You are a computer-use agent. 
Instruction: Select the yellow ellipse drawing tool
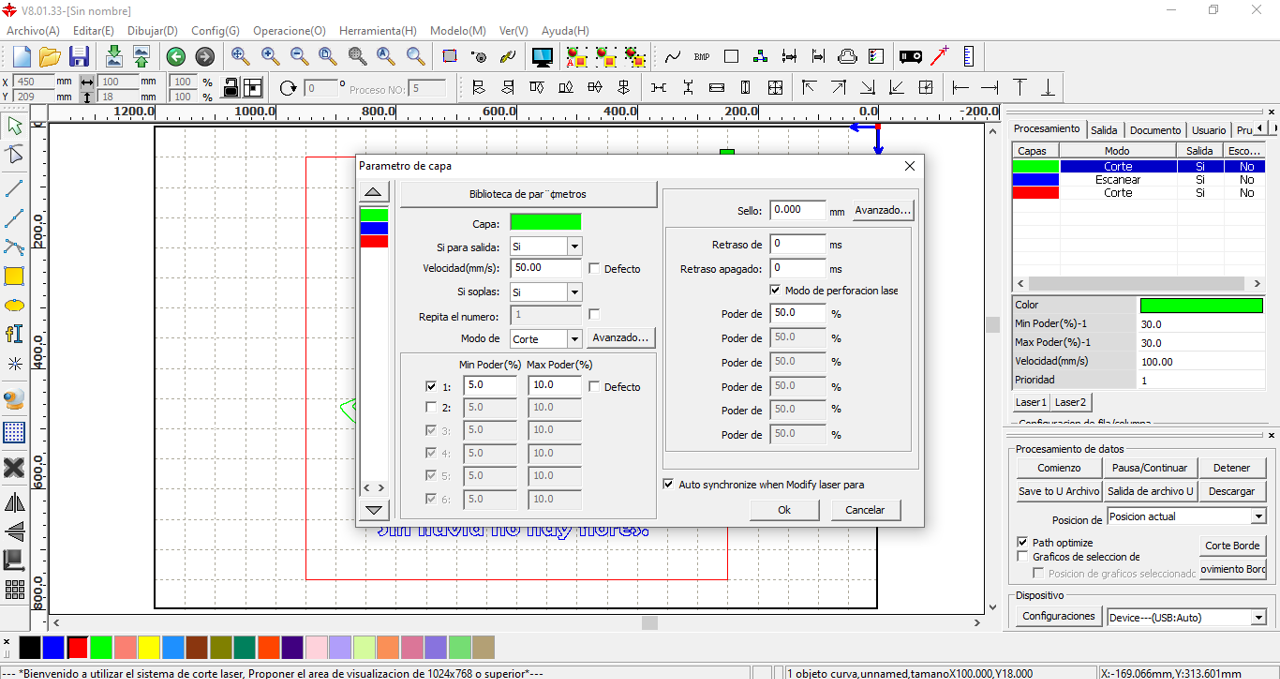click(x=14, y=306)
